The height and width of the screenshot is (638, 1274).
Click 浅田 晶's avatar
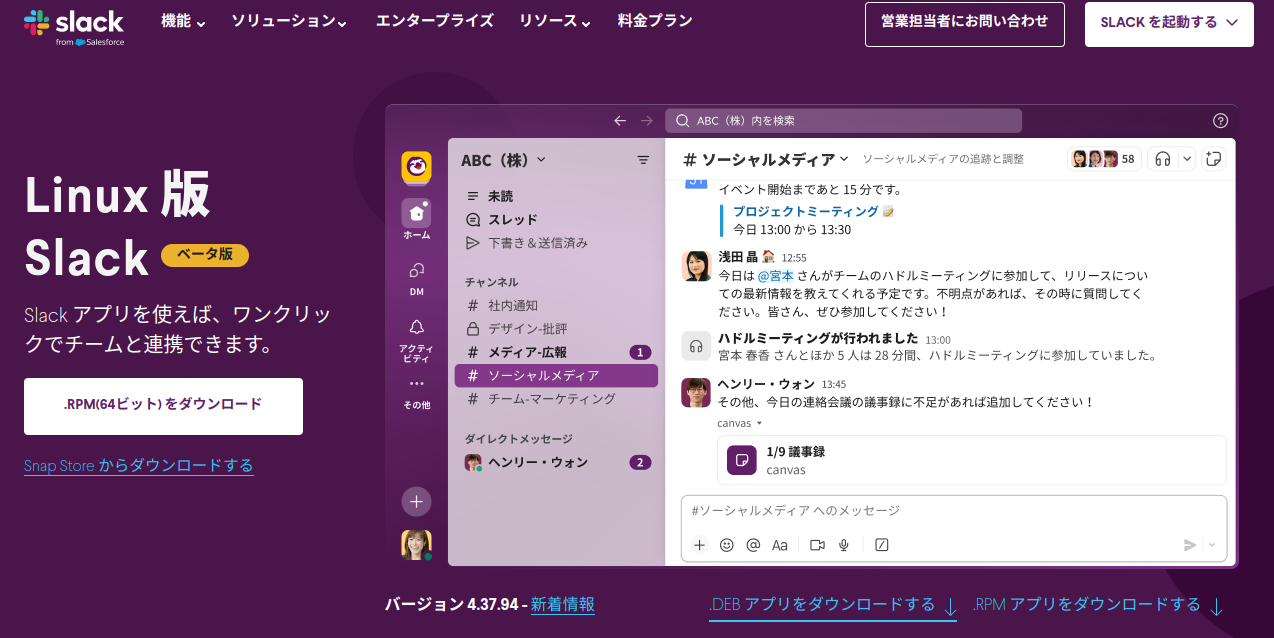(x=696, y=265)
